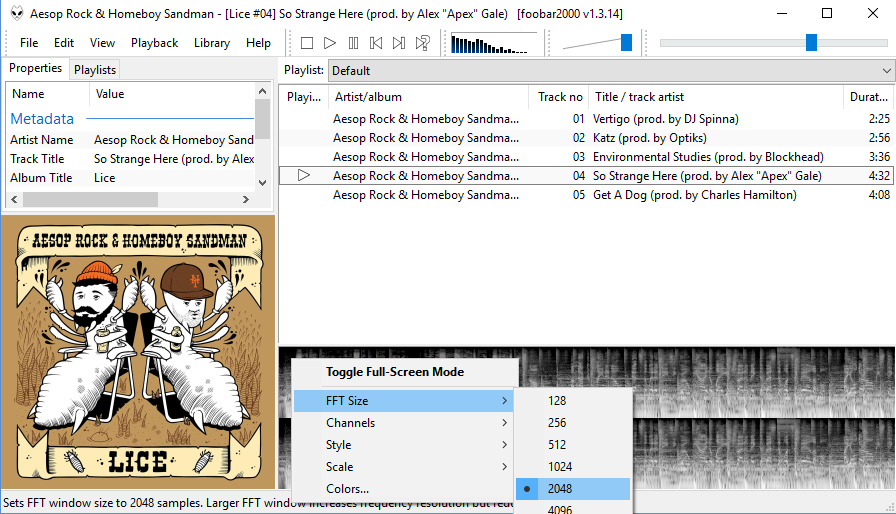This screenshot has width=896, height=514.
Task: Set FFT size to 256
Action: click(x=573, y=423)
